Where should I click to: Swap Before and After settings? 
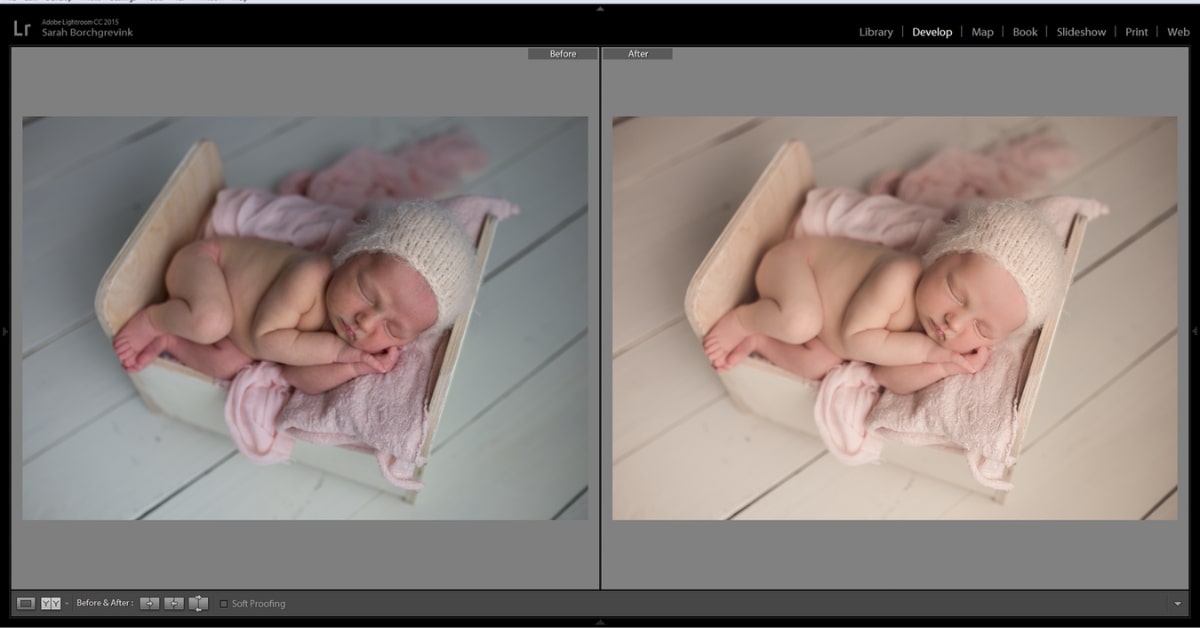pos(198,603)
